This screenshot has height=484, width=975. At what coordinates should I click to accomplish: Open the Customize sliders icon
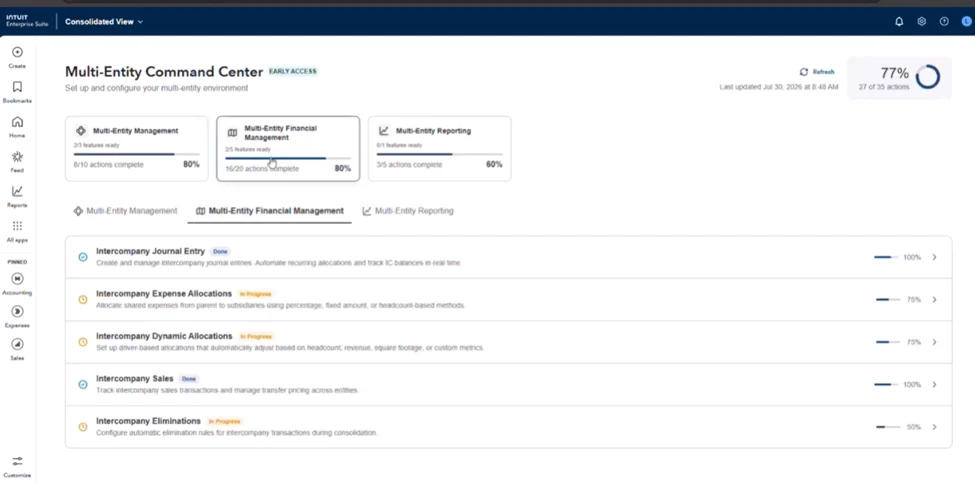coord(17,461)
